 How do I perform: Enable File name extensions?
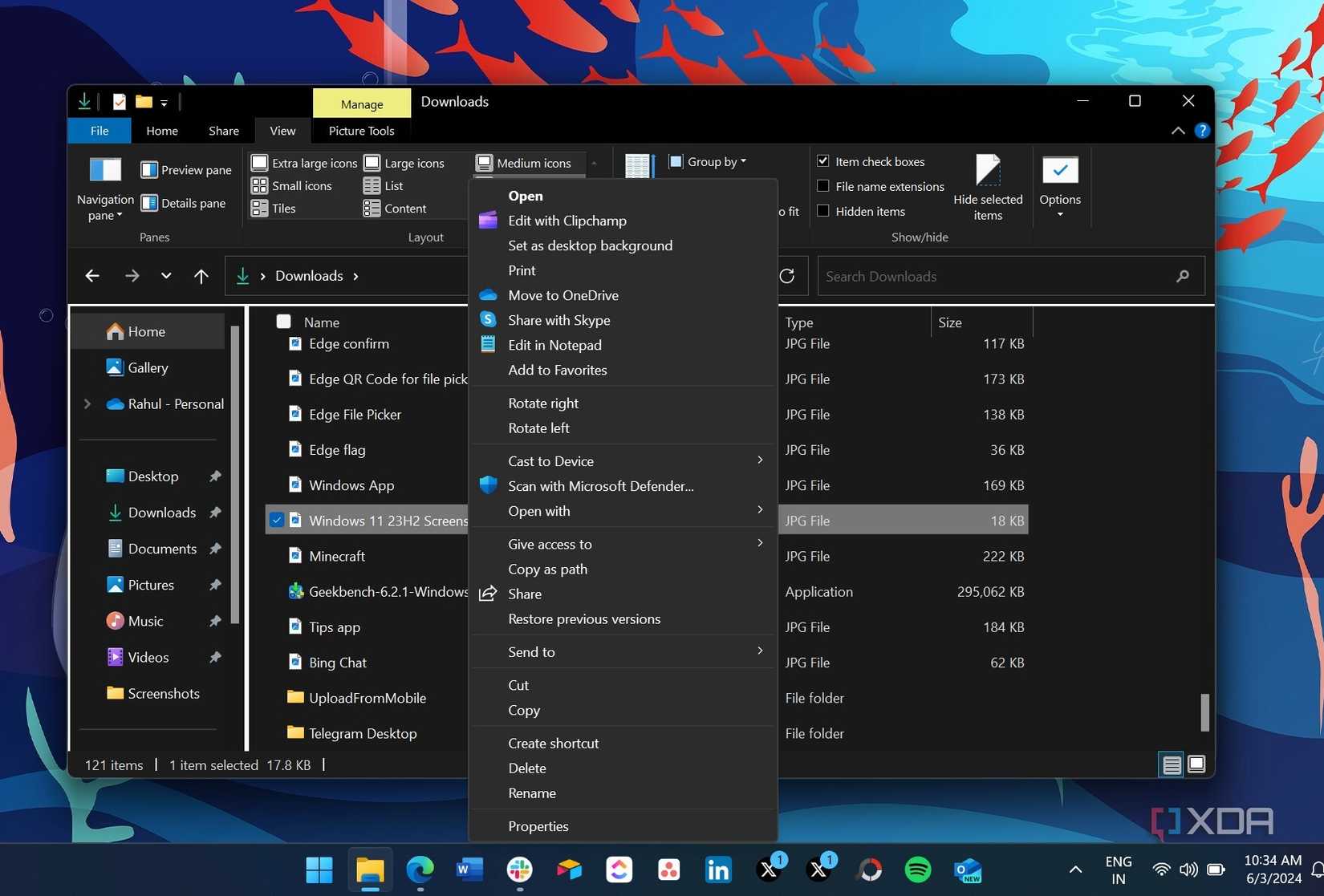[x=823, y=186]
